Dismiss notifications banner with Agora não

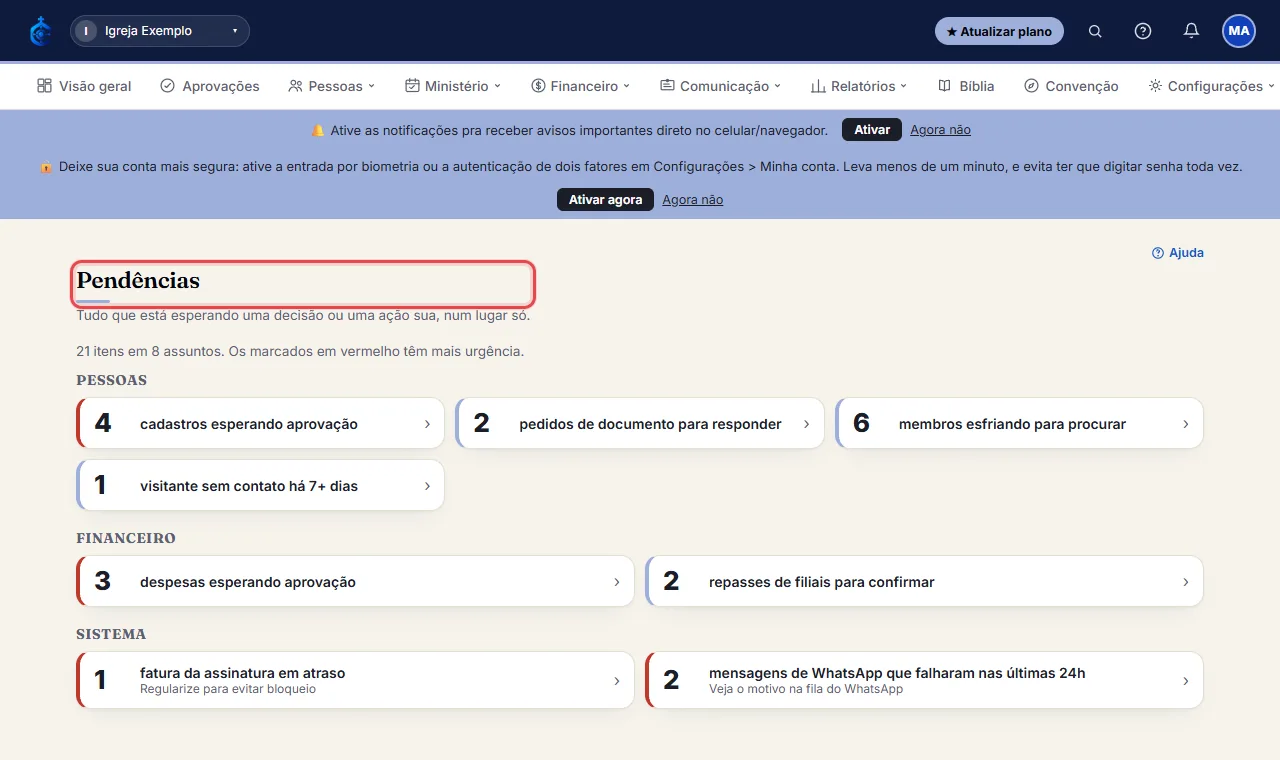tap(940, 130)
